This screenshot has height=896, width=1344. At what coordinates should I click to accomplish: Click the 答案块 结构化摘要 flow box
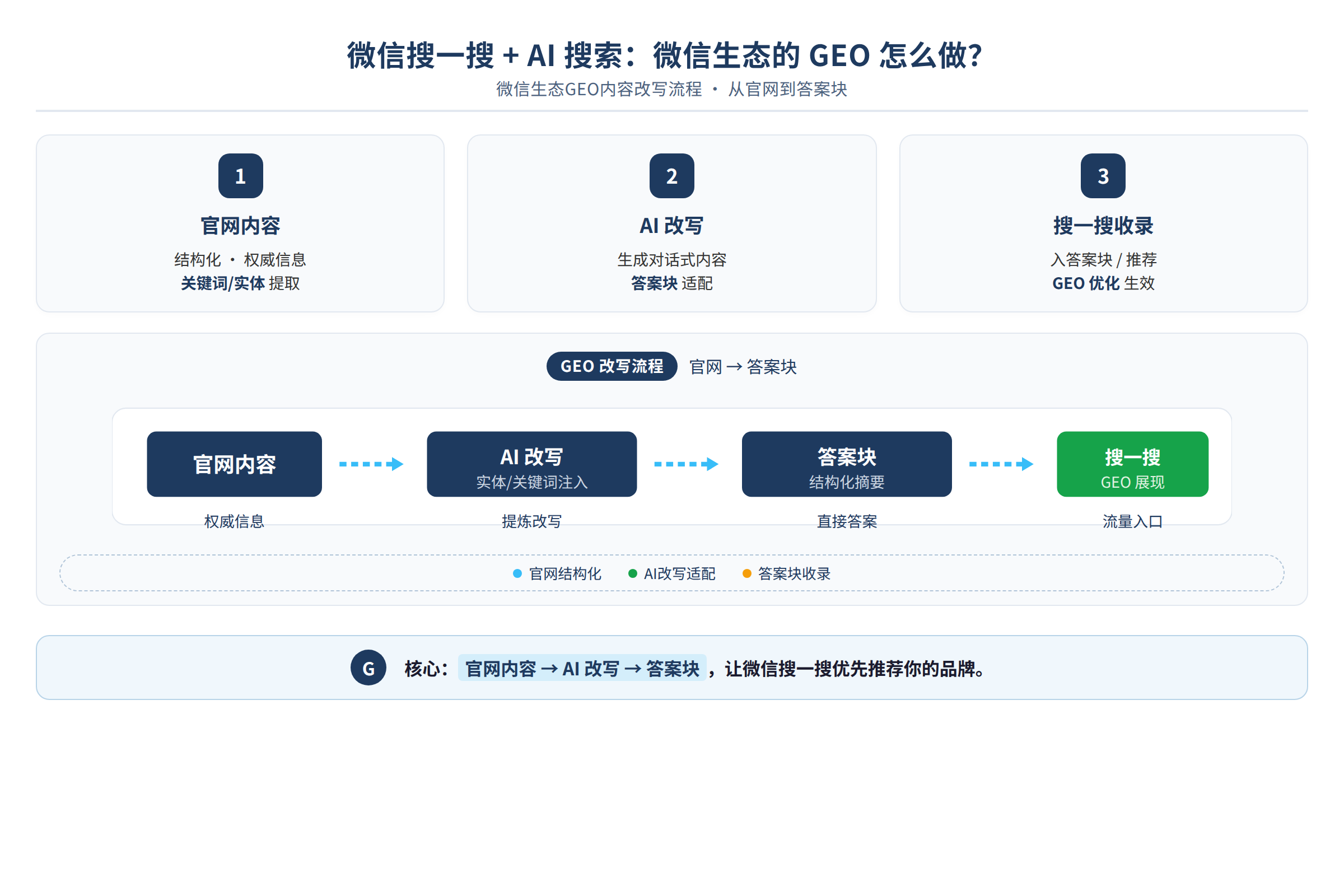[847, 464]
